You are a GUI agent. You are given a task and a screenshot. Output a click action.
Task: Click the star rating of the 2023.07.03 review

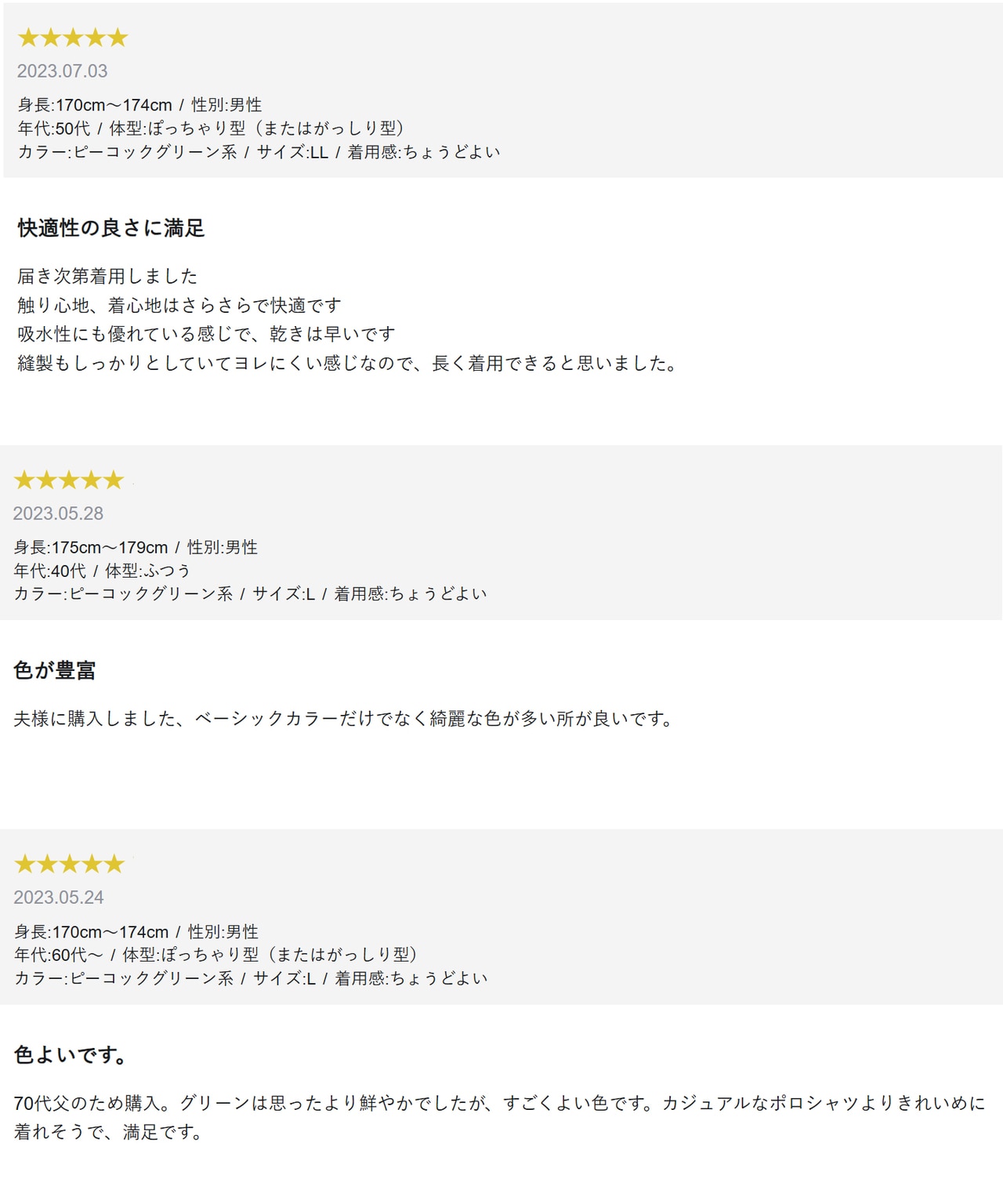(x=72, y=38)
